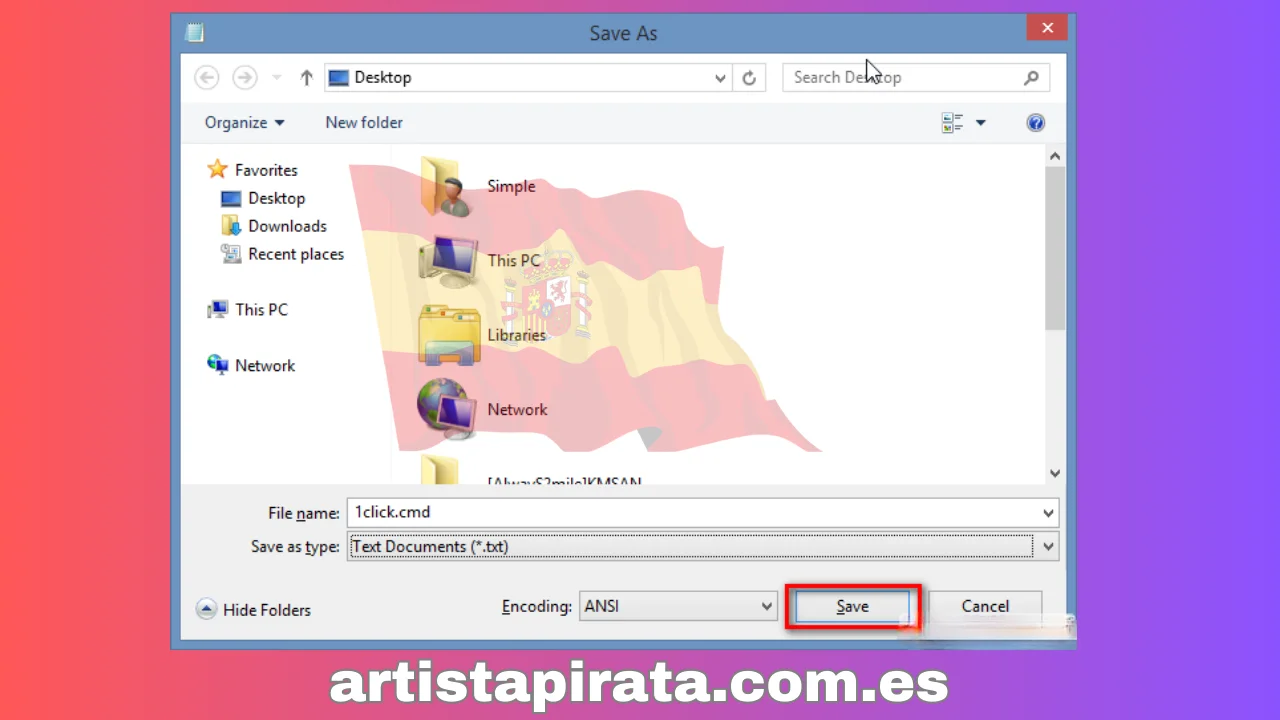The width and height of the screenshot is (1280, 720).
Task: Select Recent places under Favorites
Action: (296, 254)
